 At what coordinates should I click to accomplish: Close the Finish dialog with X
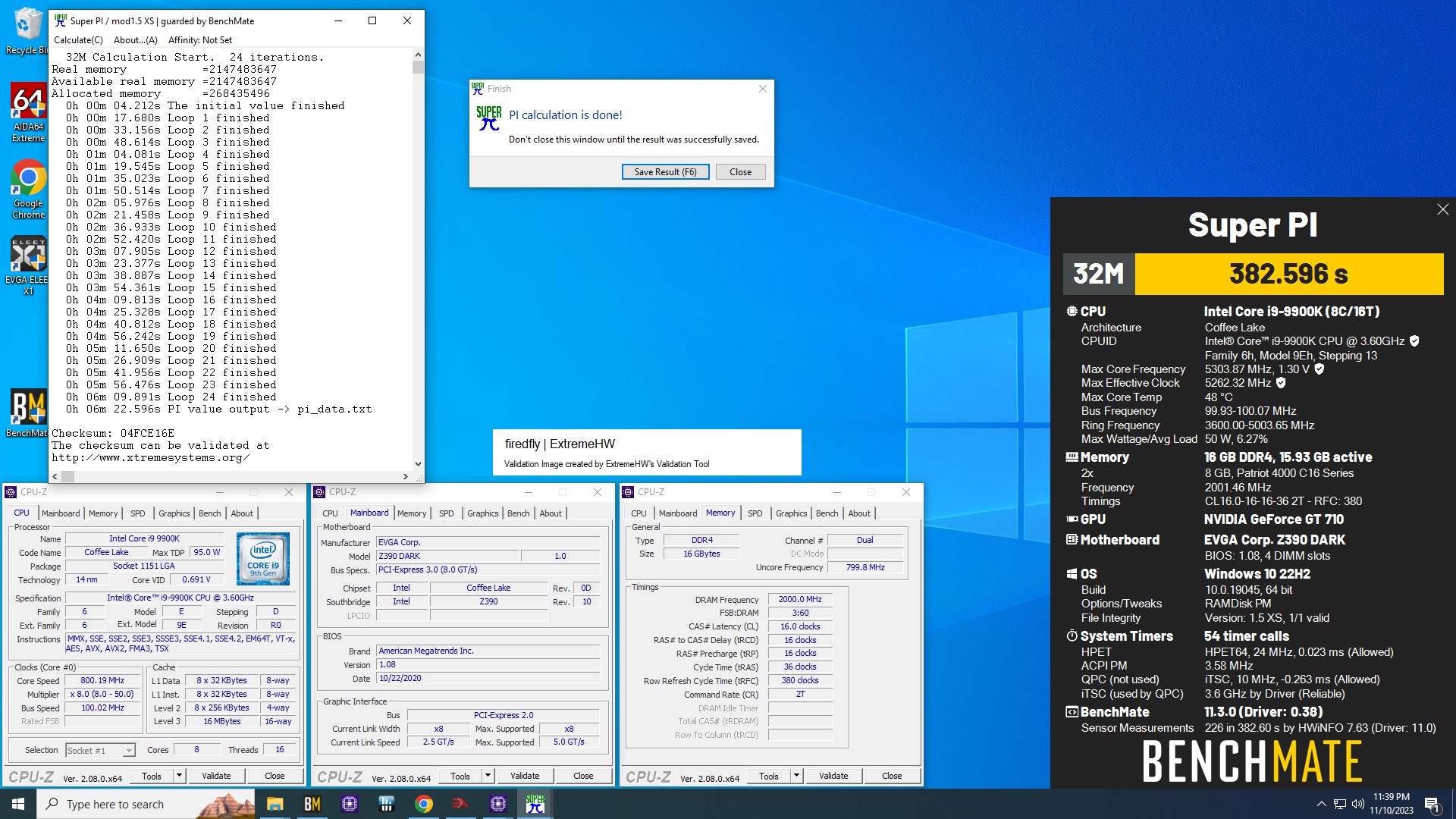pos(763,89)
